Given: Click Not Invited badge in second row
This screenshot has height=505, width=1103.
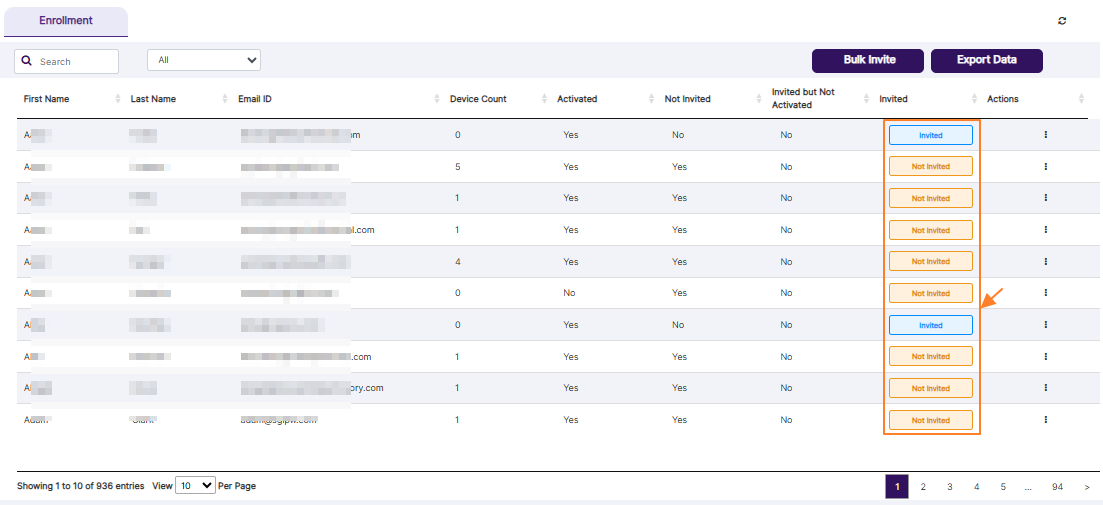Looking at the screenshot, I should pos(930,167).
